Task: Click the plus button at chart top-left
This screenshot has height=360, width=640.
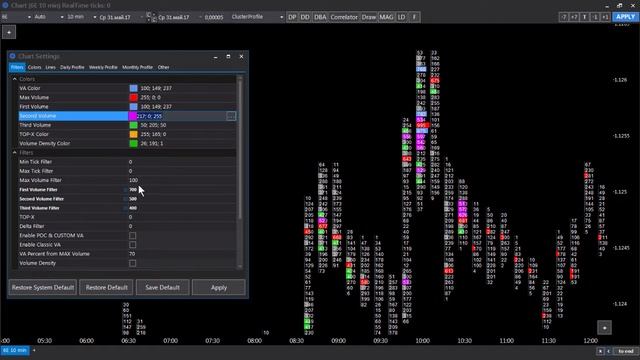Action: click(x=9, y=32)
